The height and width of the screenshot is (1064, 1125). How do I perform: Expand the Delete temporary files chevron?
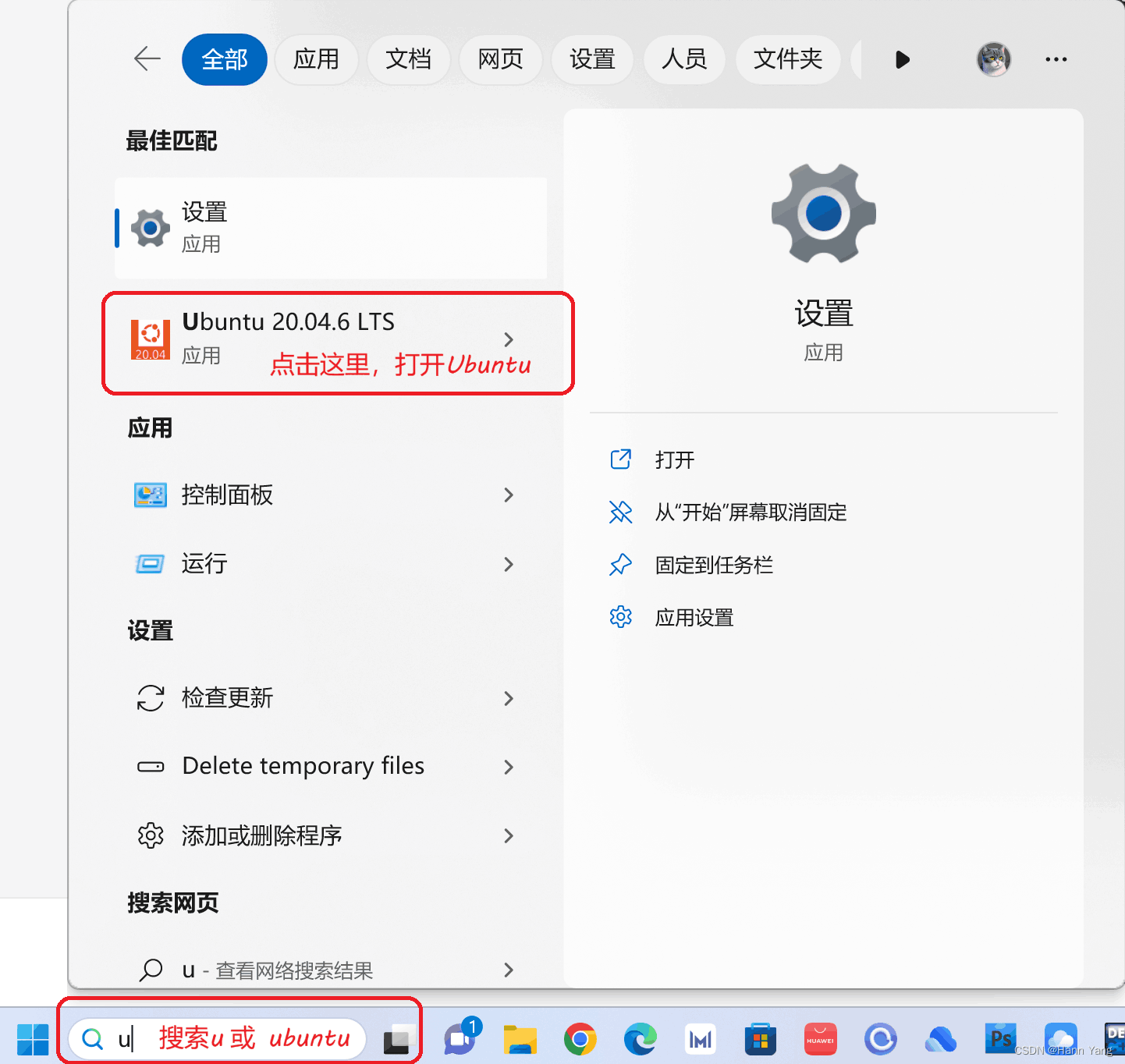click(x=509, y=767)
